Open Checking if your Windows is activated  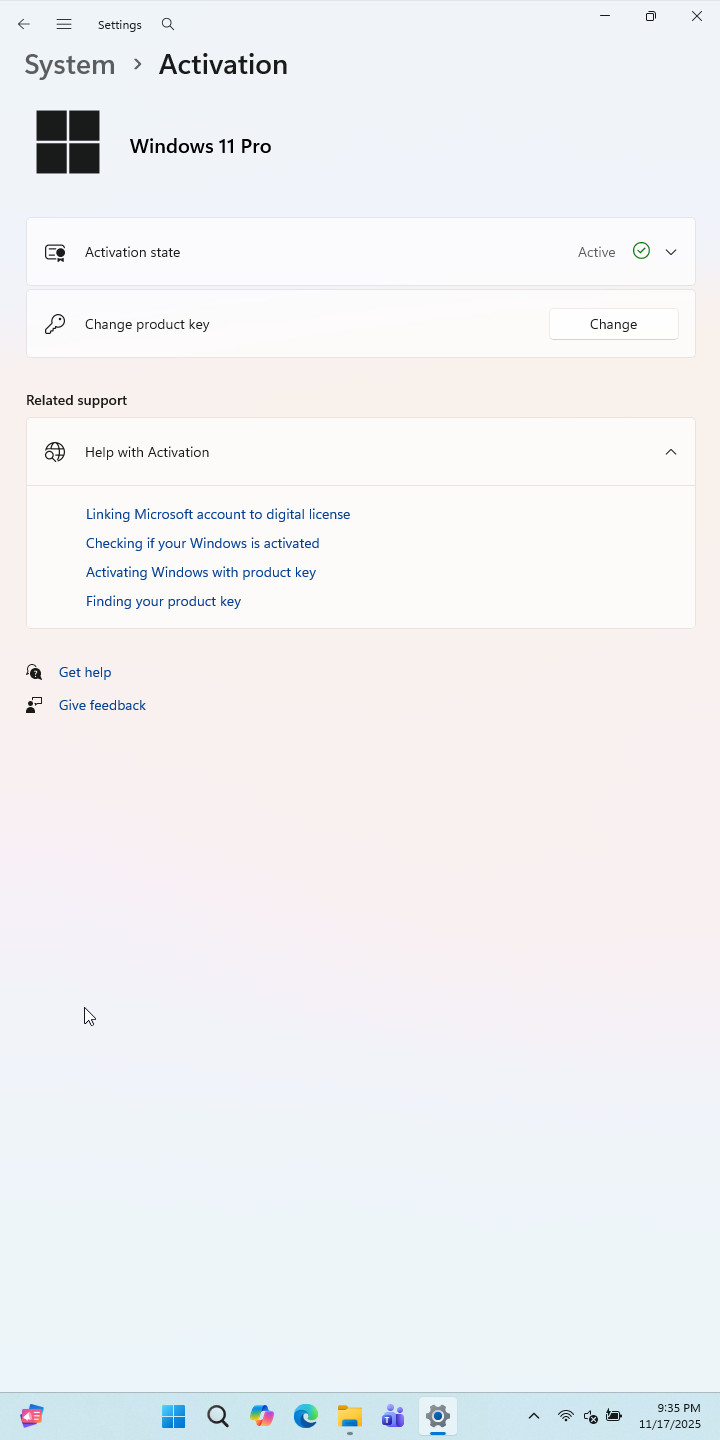[x=203, y=543]
